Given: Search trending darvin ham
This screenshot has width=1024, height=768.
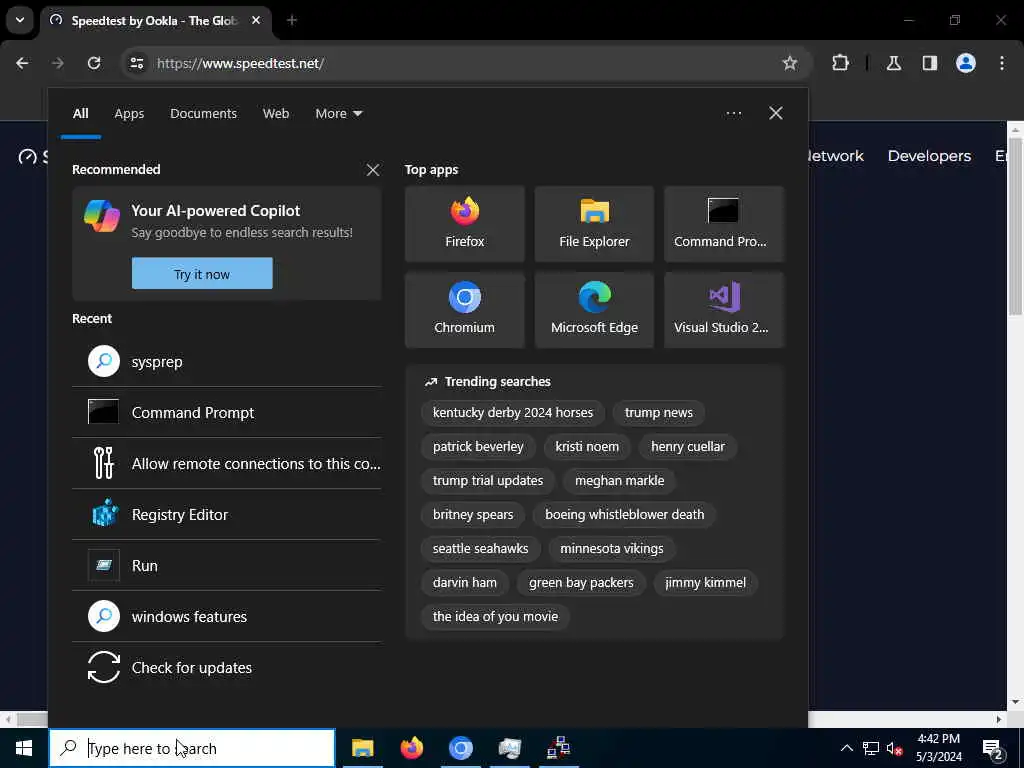Looking at the screenshot, I should pos(464,583).
